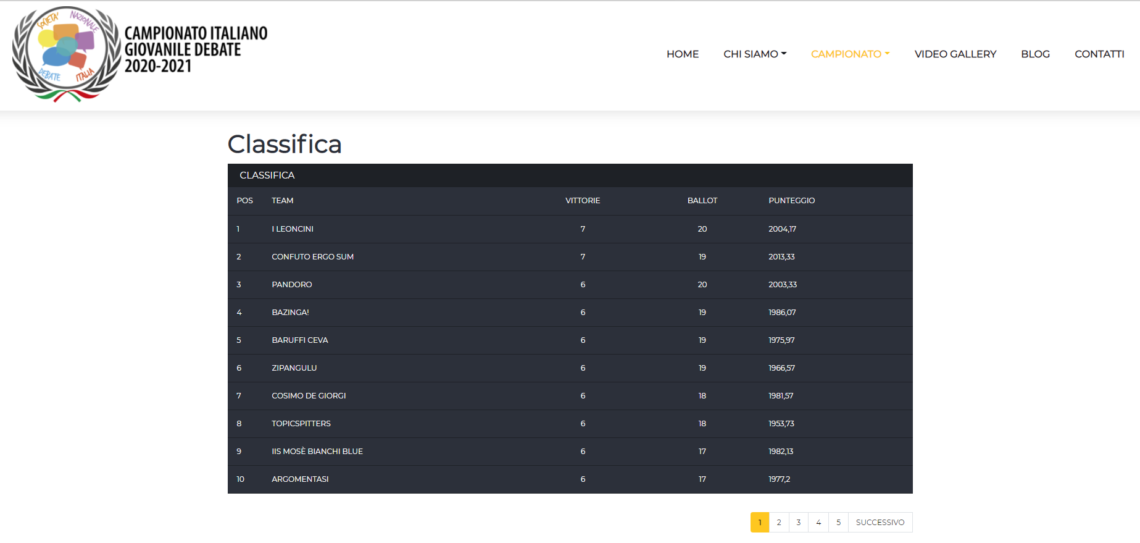Click the vittorie value 7 for Confuto Ergo Sum
This screenshot has width=1140, height=543.
click(583, 257)
